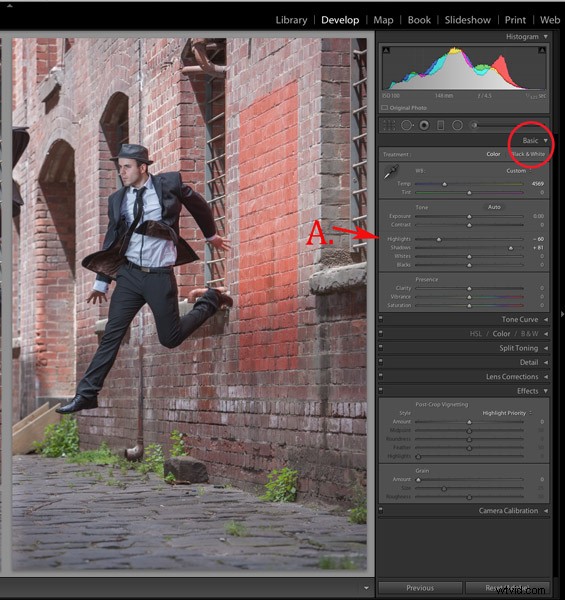Click the Previous button
565x600 pixels.
click(420, 588)
